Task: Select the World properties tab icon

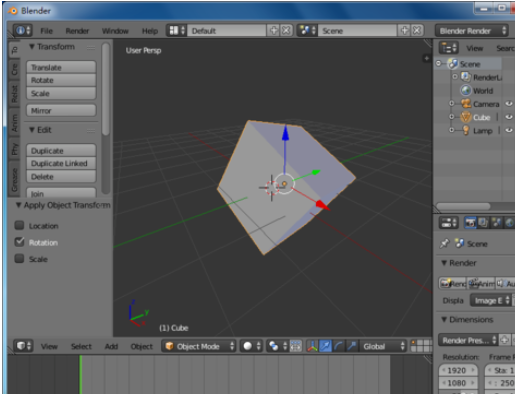Action: click(509, 223)
